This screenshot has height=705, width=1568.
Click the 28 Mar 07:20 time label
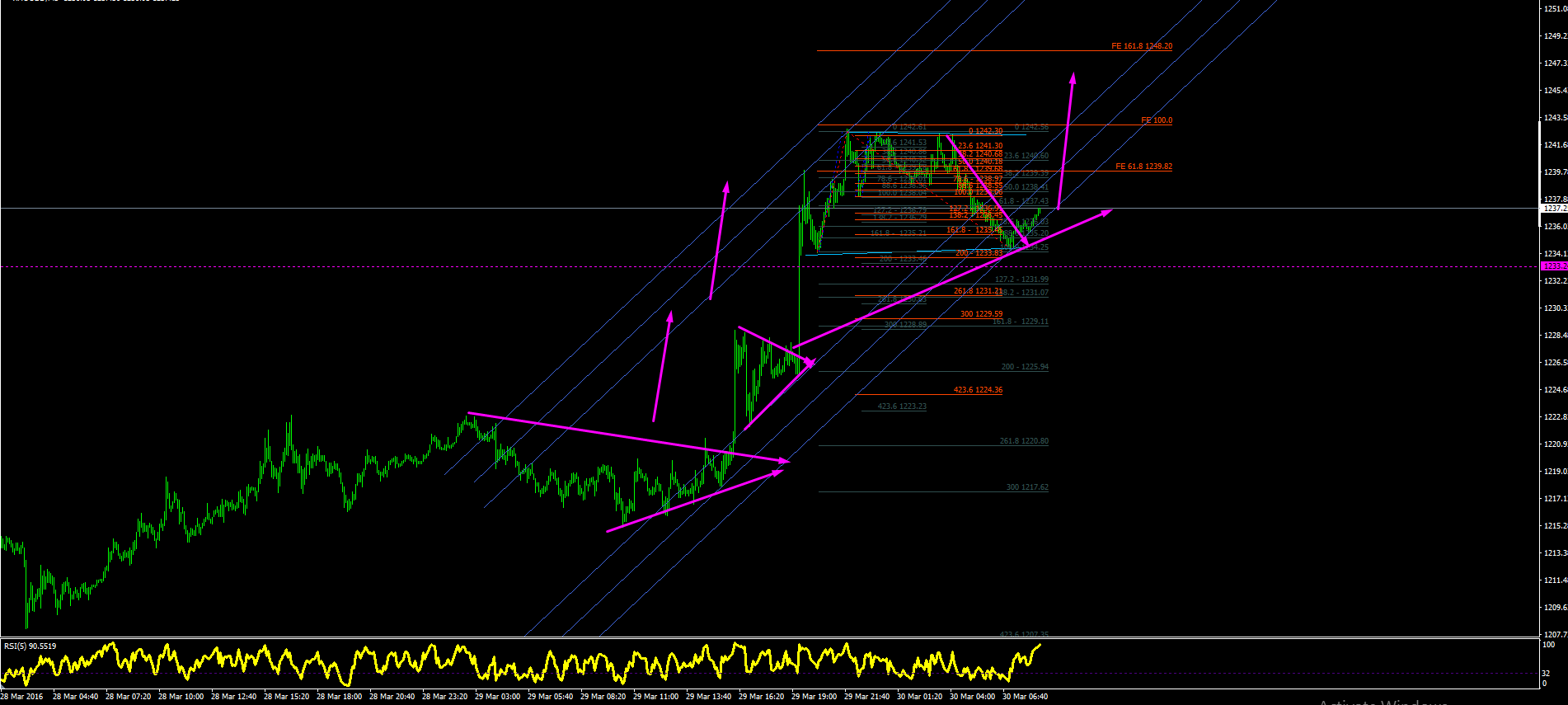tap(128, 697)
